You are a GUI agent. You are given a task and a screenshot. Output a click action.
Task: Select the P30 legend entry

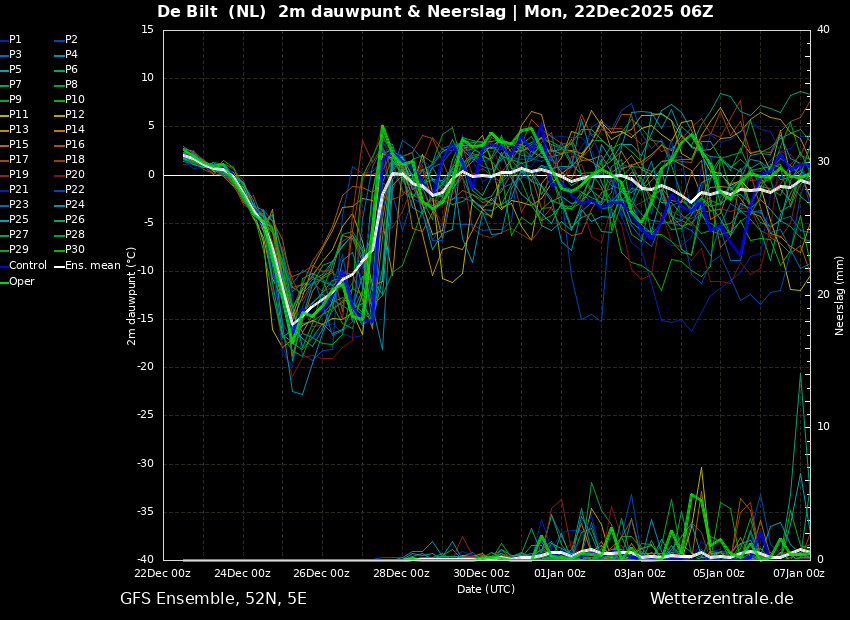click(x=75, y=250)
